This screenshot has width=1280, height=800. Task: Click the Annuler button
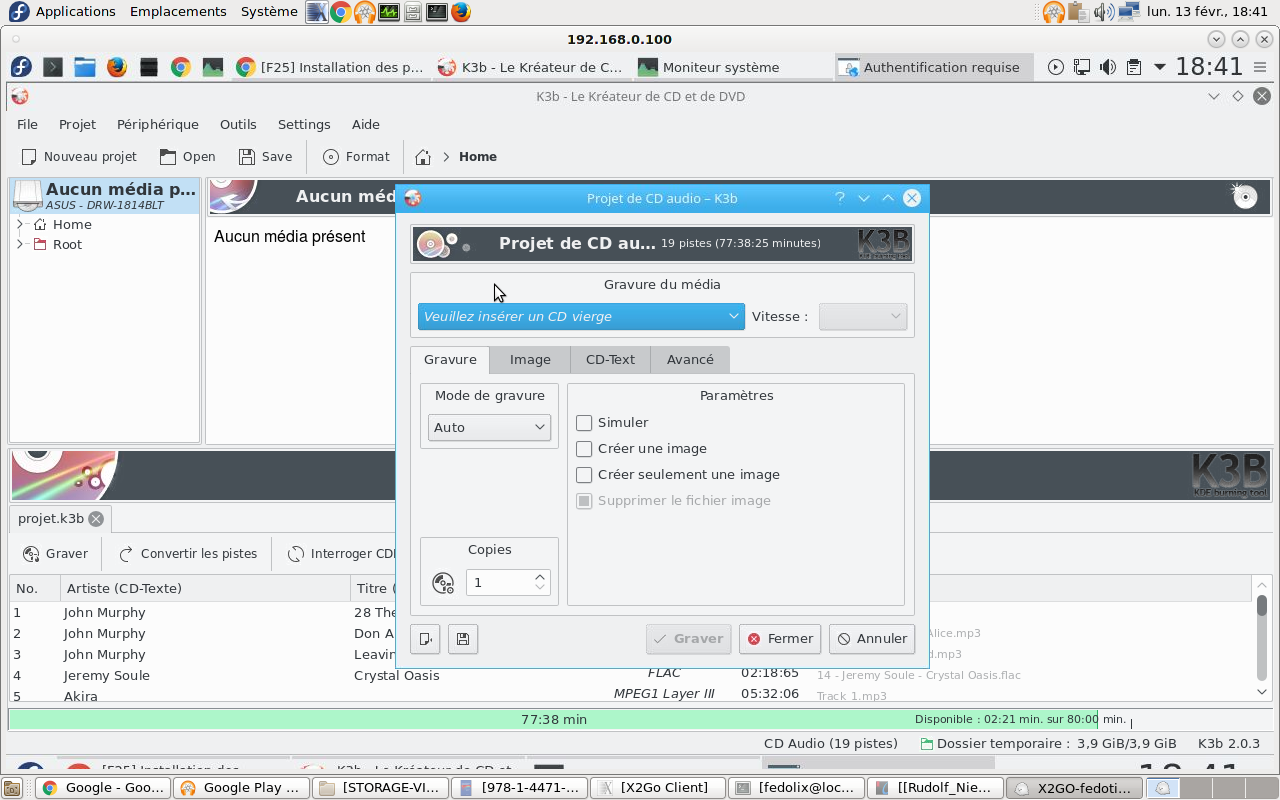[872, 639]
